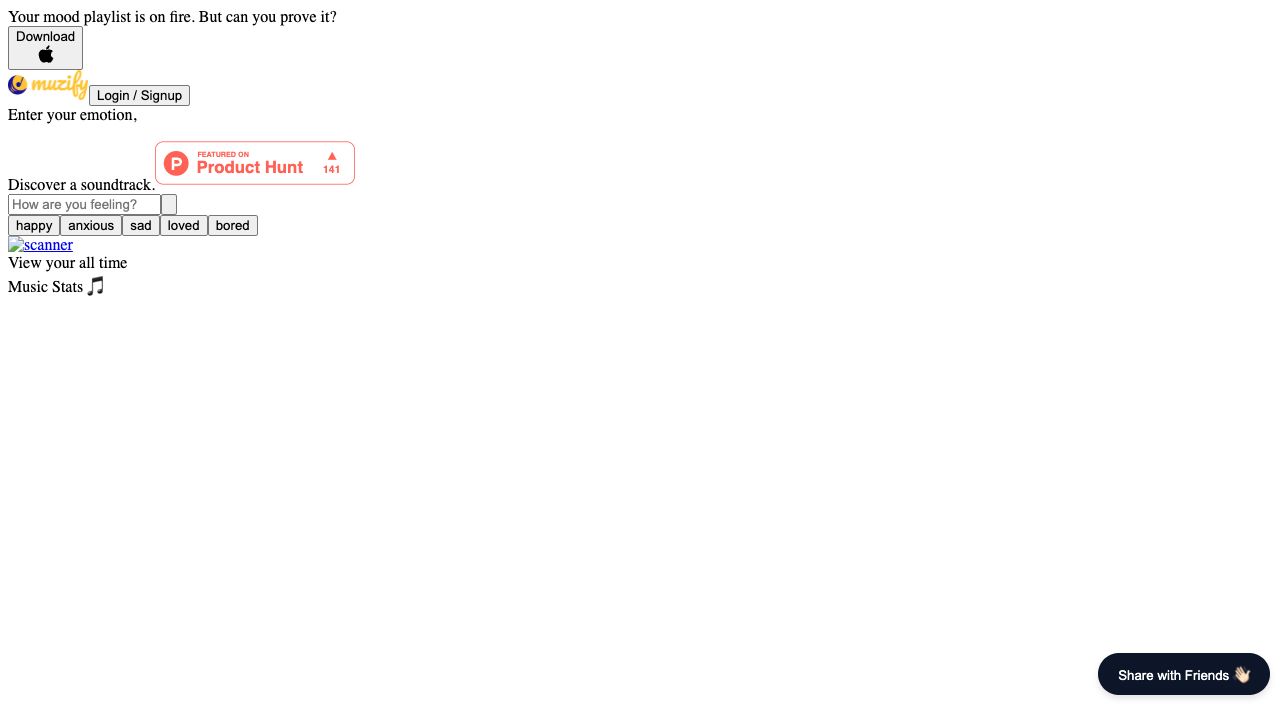Choose the anxious mood button
This screenshot has height=720, width=1280.
[x=91, y=225]
